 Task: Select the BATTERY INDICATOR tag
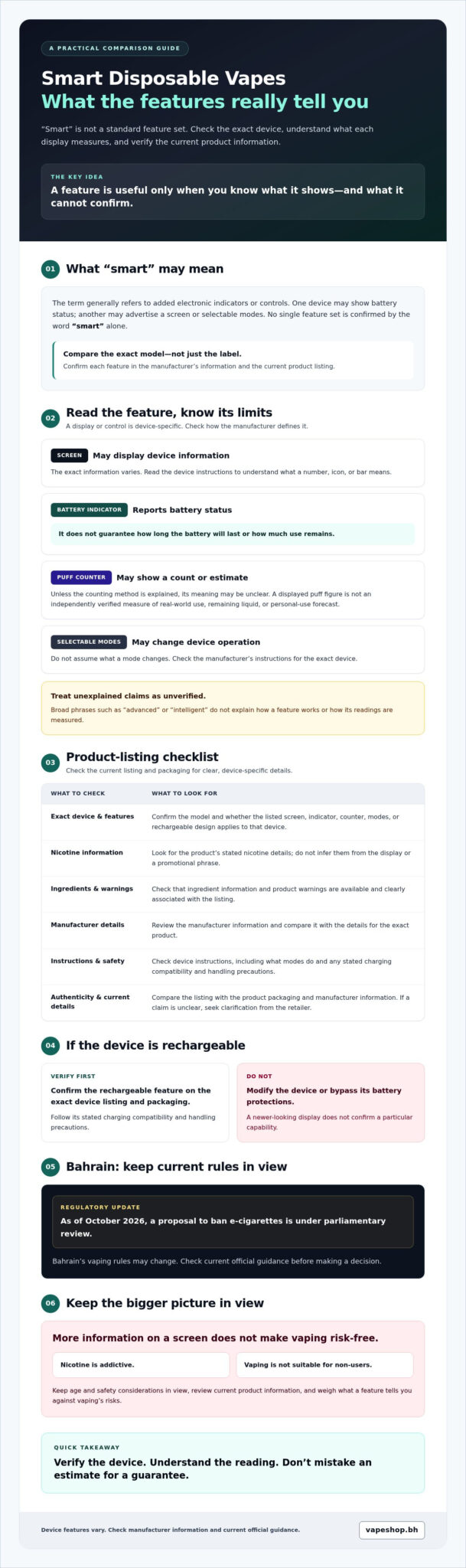pos(89,509)
